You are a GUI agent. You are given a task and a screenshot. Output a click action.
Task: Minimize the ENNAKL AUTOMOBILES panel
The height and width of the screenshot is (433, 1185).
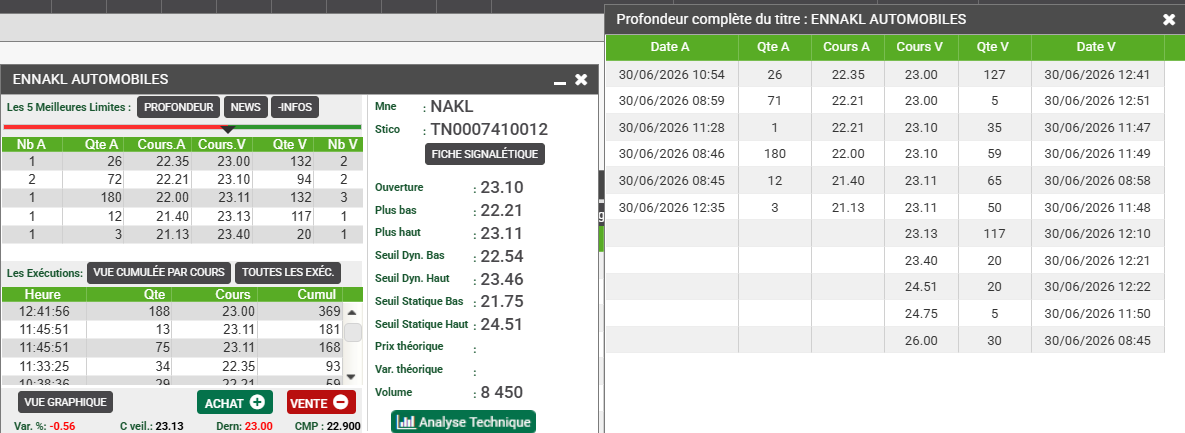point(560,81)
